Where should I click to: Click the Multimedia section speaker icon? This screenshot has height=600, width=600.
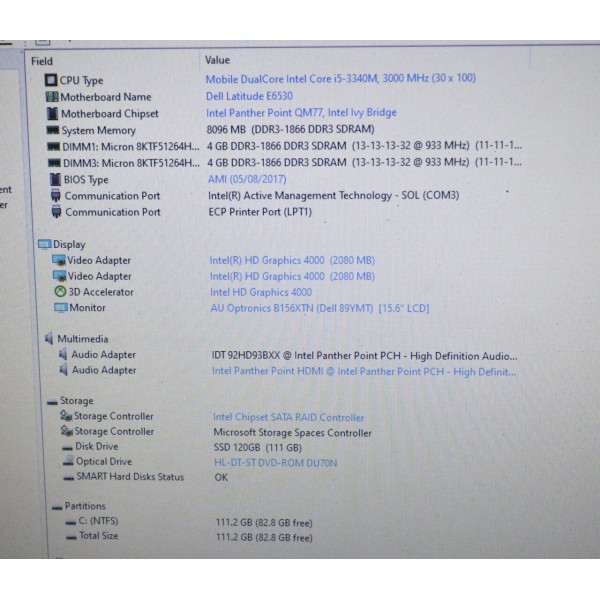49,338
